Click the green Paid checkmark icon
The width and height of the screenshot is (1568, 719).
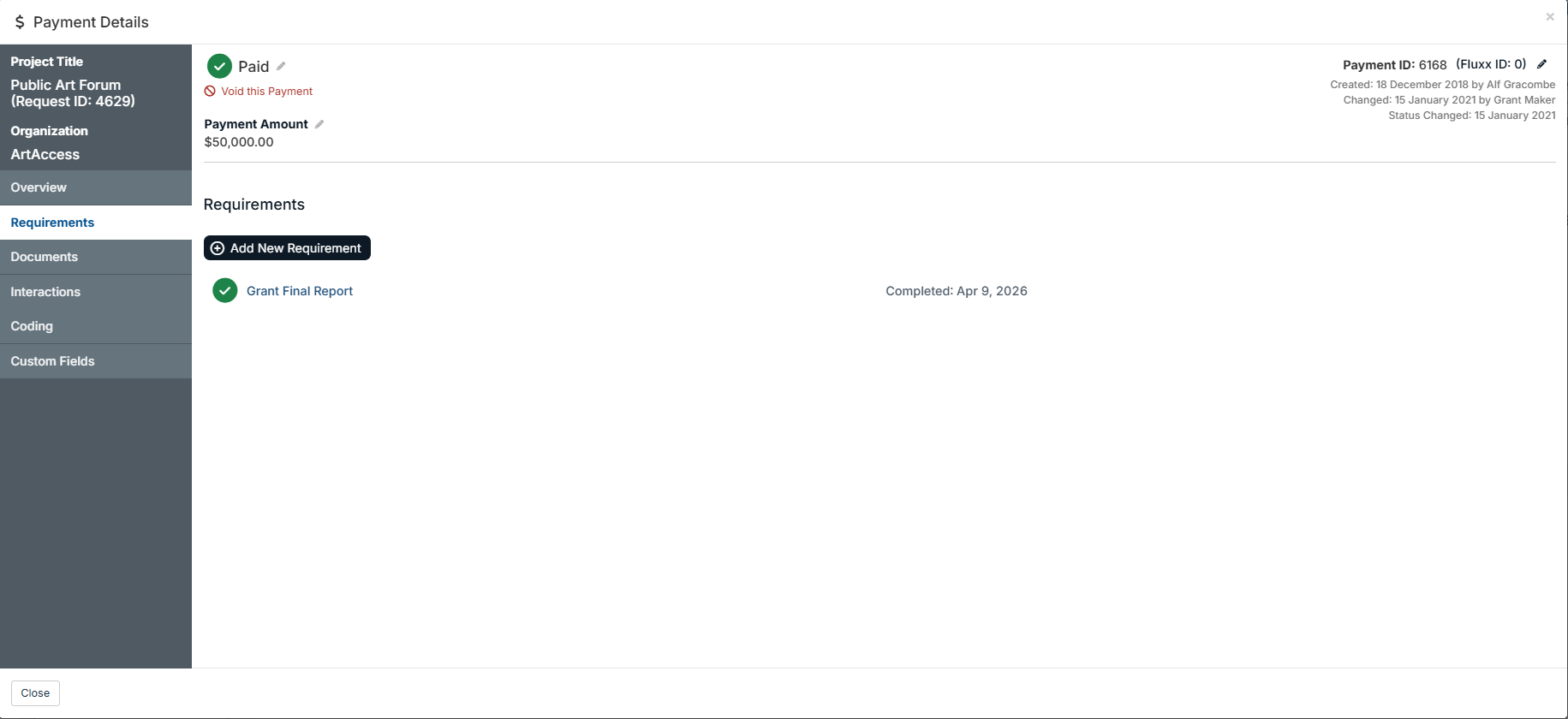click(219, 66)
